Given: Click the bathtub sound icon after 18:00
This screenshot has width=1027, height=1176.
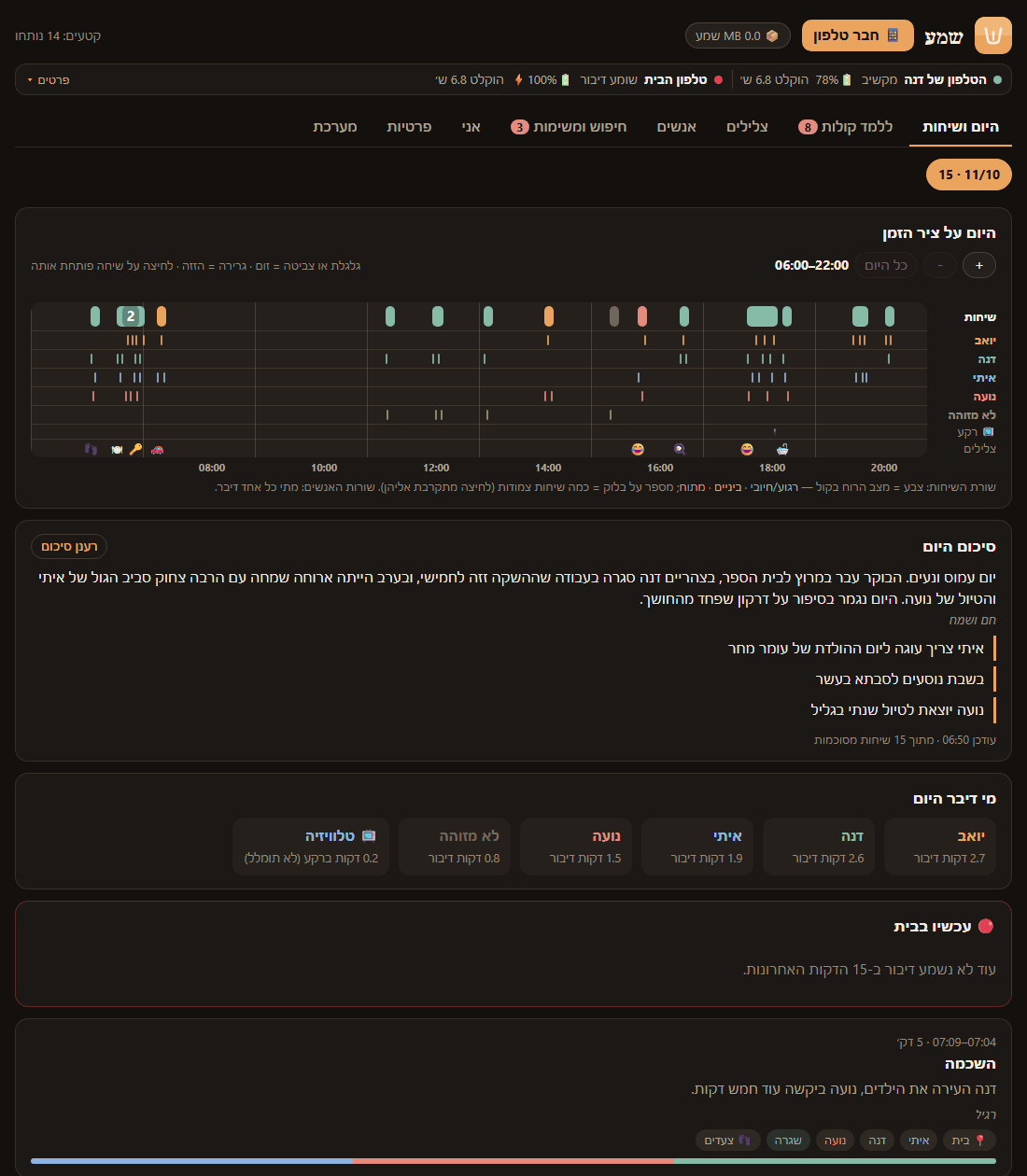Looking at the screenshot, I should (x=782, y=449).
